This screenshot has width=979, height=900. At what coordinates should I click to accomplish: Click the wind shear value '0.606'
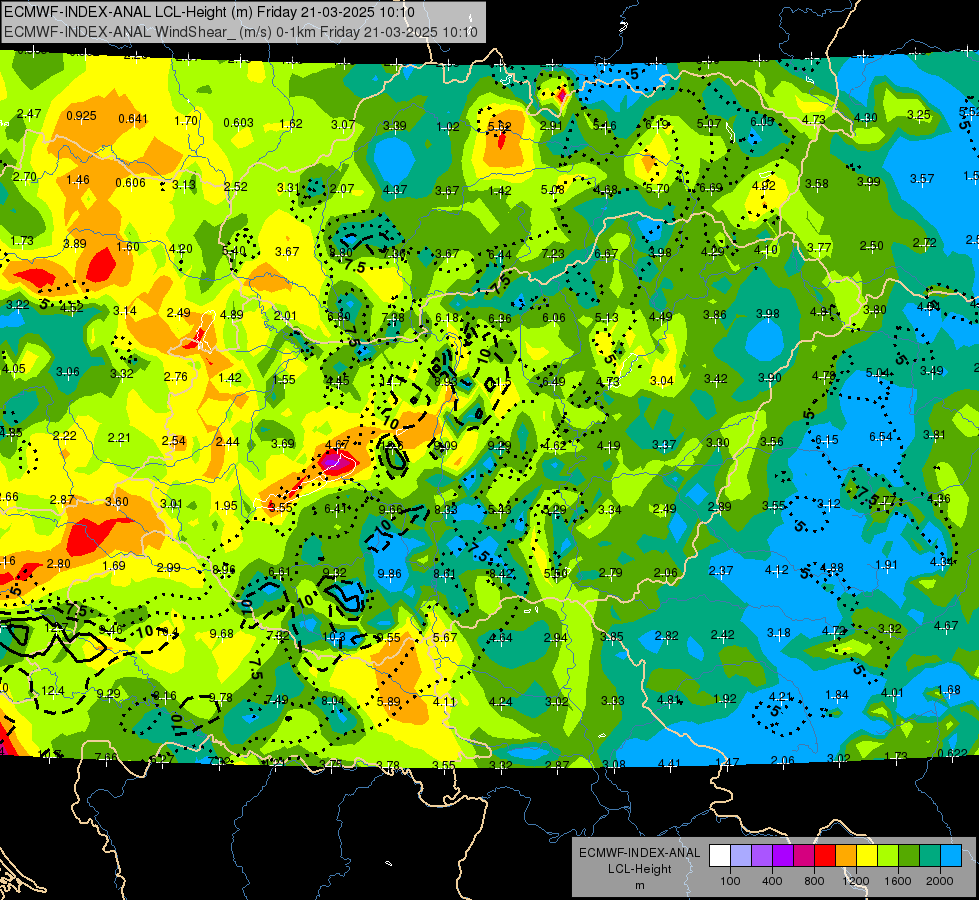[130, 182]
